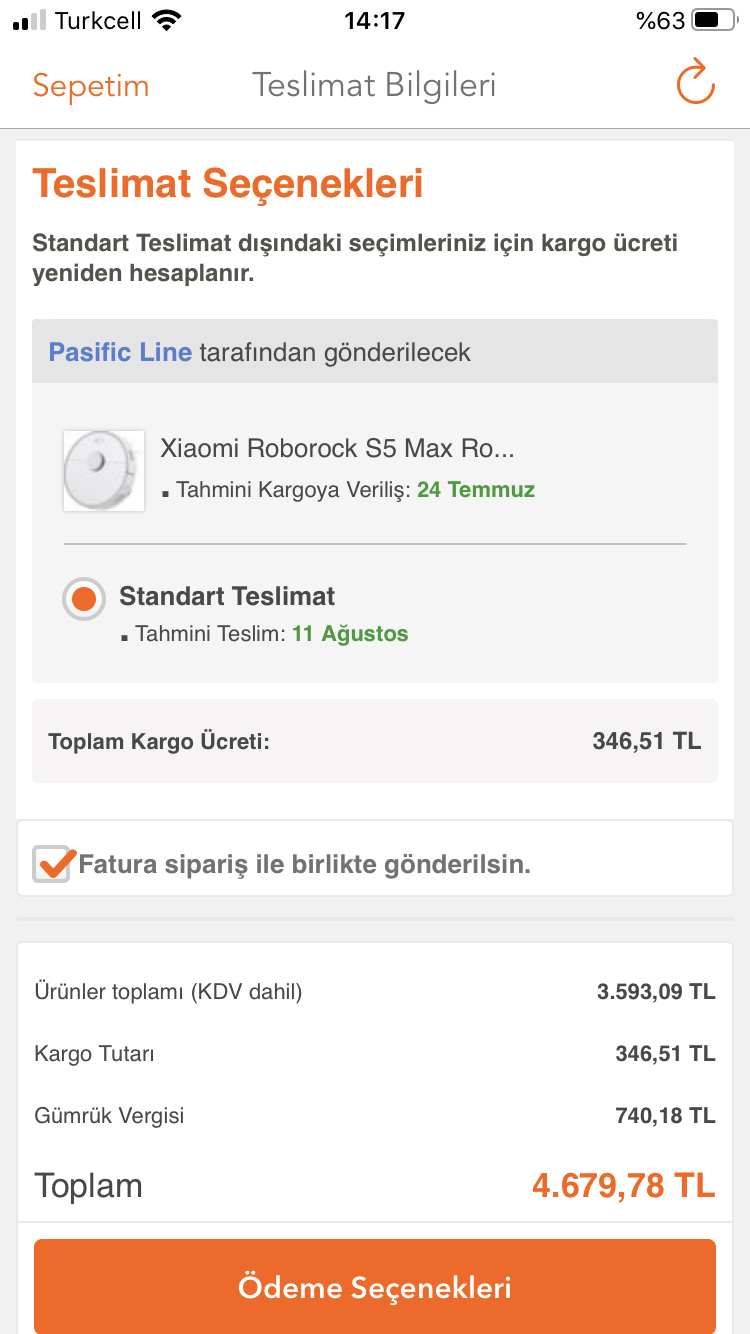Tap the Standart Teslimat label text
Image resolution: width=750 pixels, height=1334 pixels.
pos(227,597)
